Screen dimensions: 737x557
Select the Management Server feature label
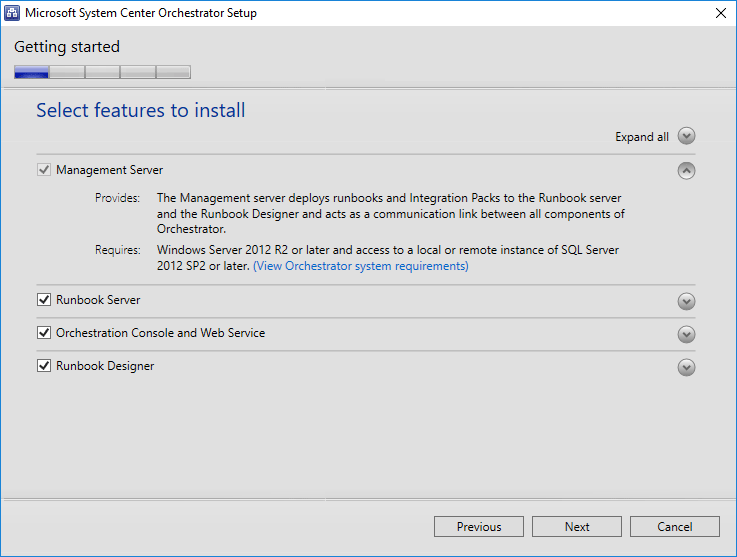click(x=110, y=170)
